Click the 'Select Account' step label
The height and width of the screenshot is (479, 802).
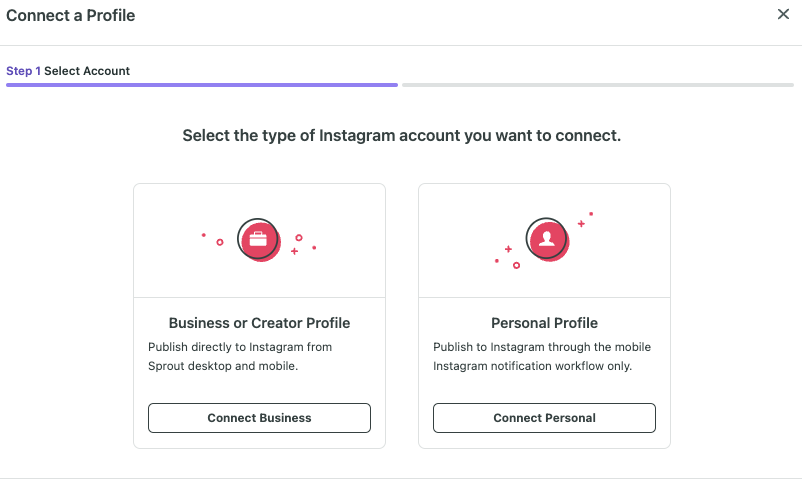point(87,71)
